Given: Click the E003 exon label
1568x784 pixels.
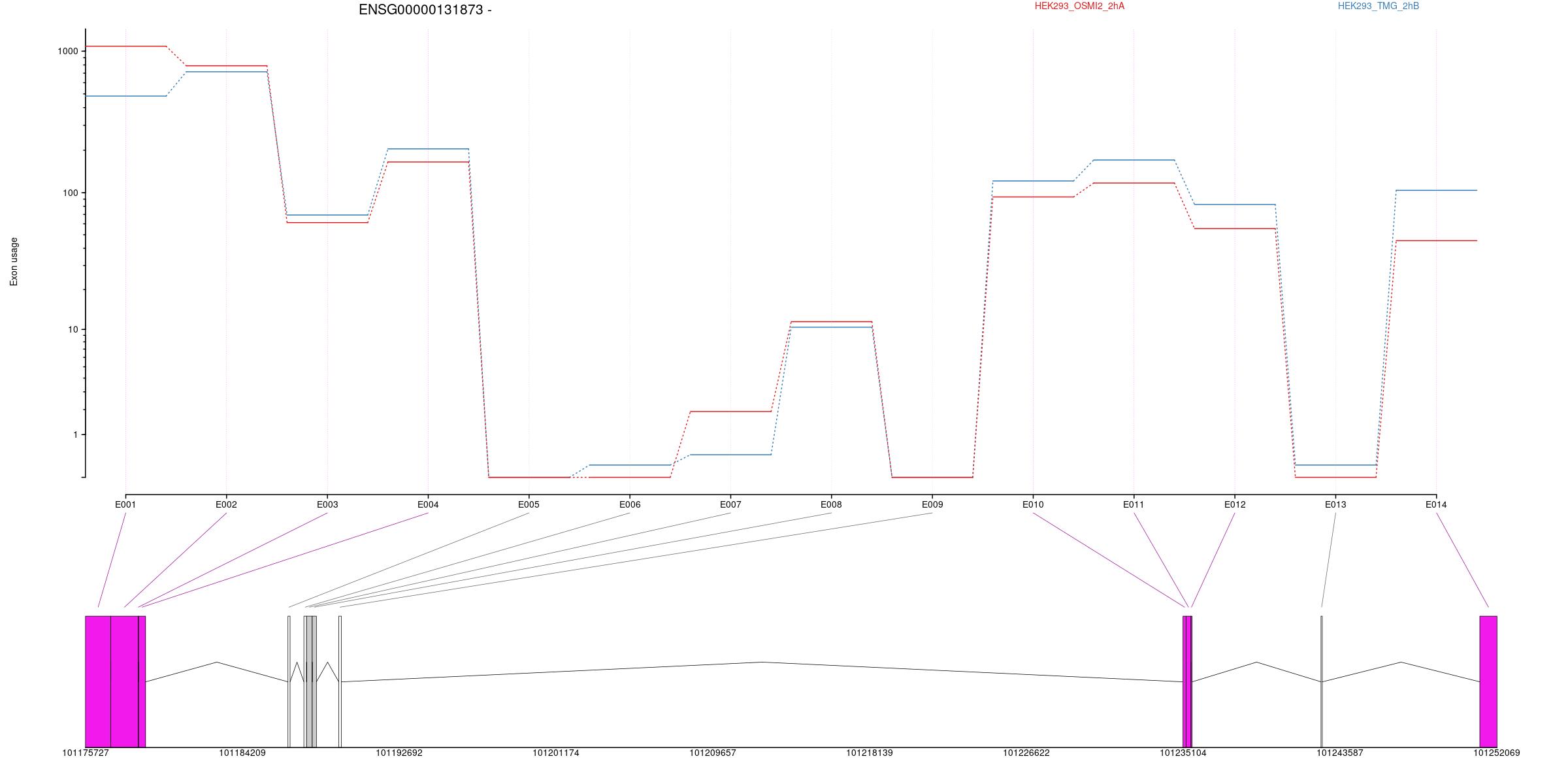Looking at the screenshot, I should point(327,504).
